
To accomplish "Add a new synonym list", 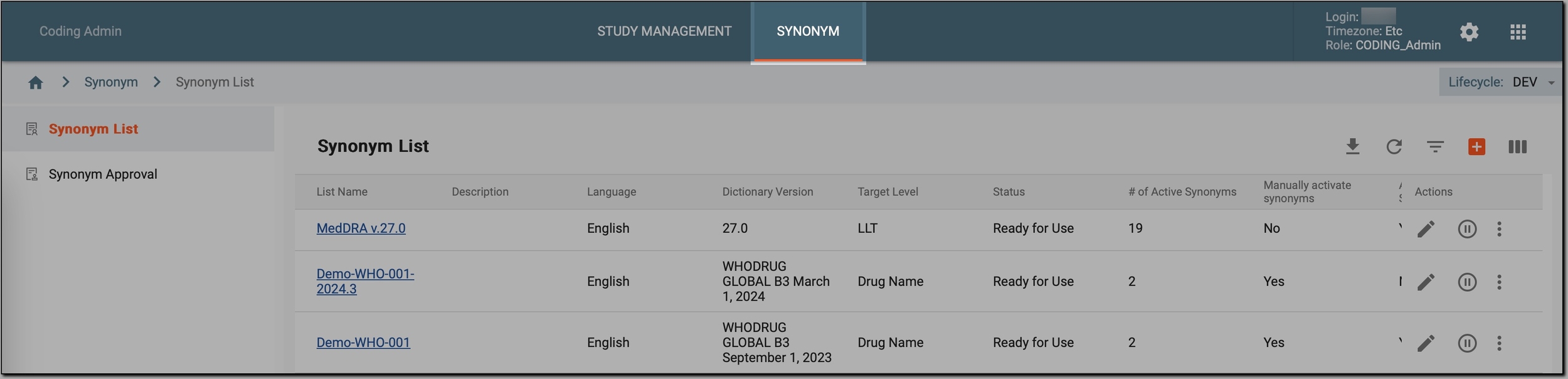I will [x=1476, y=146].
